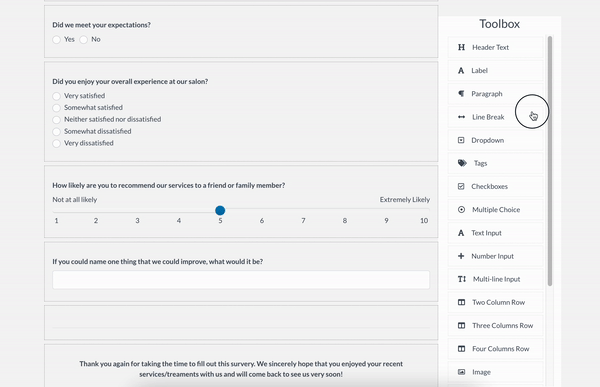Add a Paragraph element from Toolbox
The width and height of the screenshot is (600, 387).
point(496,94)
